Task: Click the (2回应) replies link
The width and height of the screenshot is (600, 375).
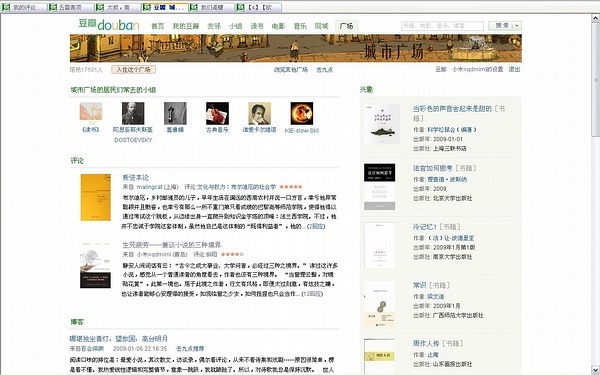Action: point(316,227)
